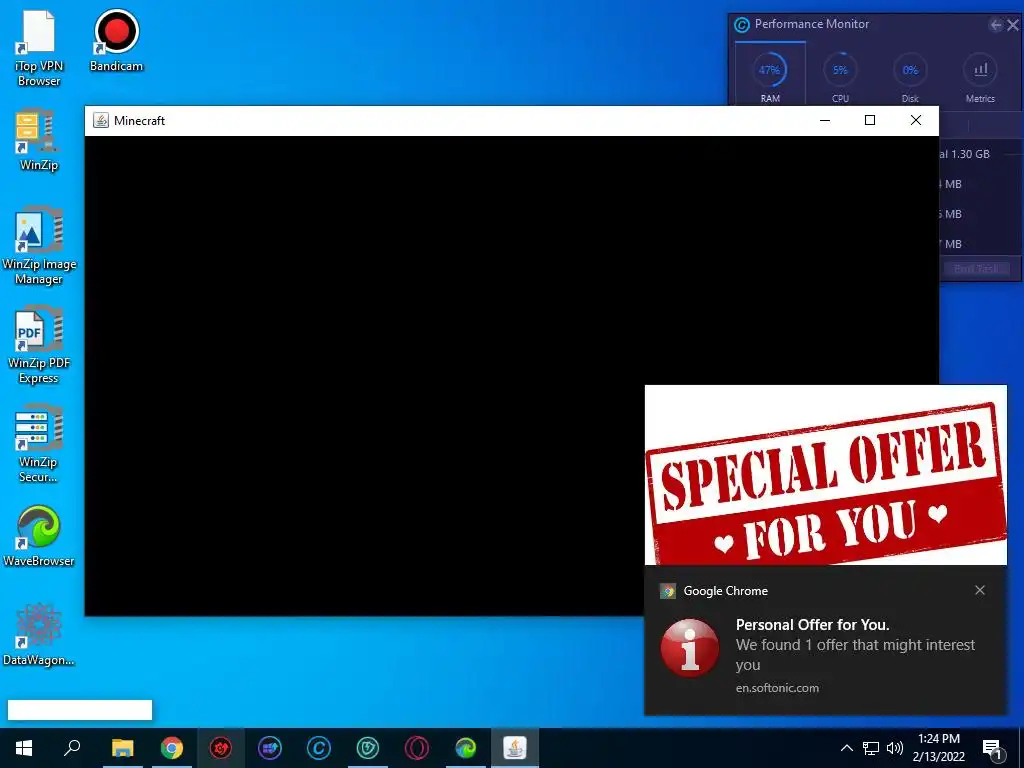Screen dimensions: 1024x768
Task: Show hidden system tray icons
Action: pos(846,748)
